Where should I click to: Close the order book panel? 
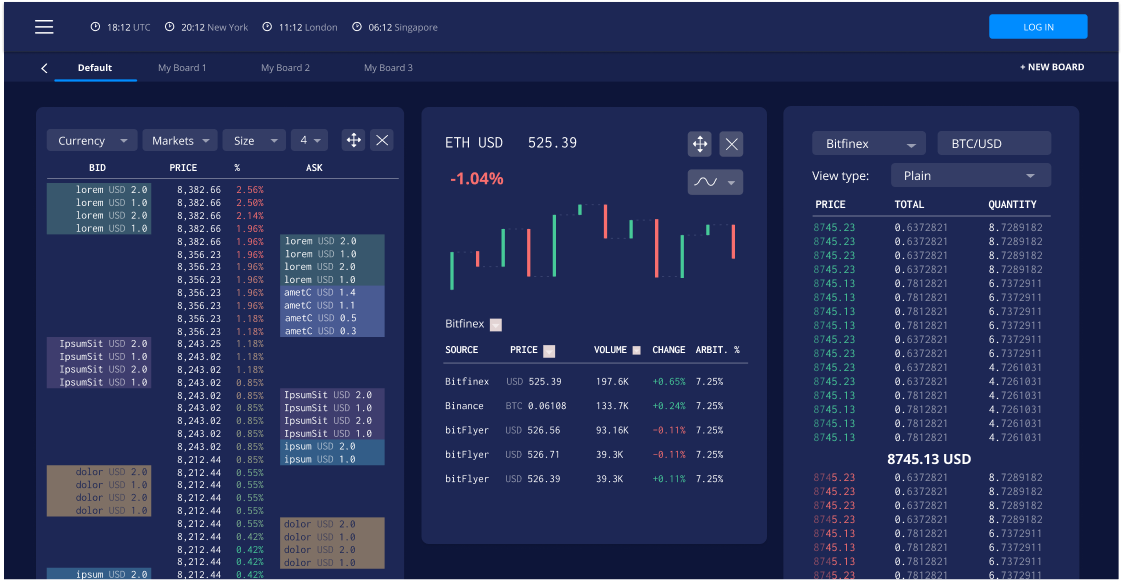(x=382, y=140)
